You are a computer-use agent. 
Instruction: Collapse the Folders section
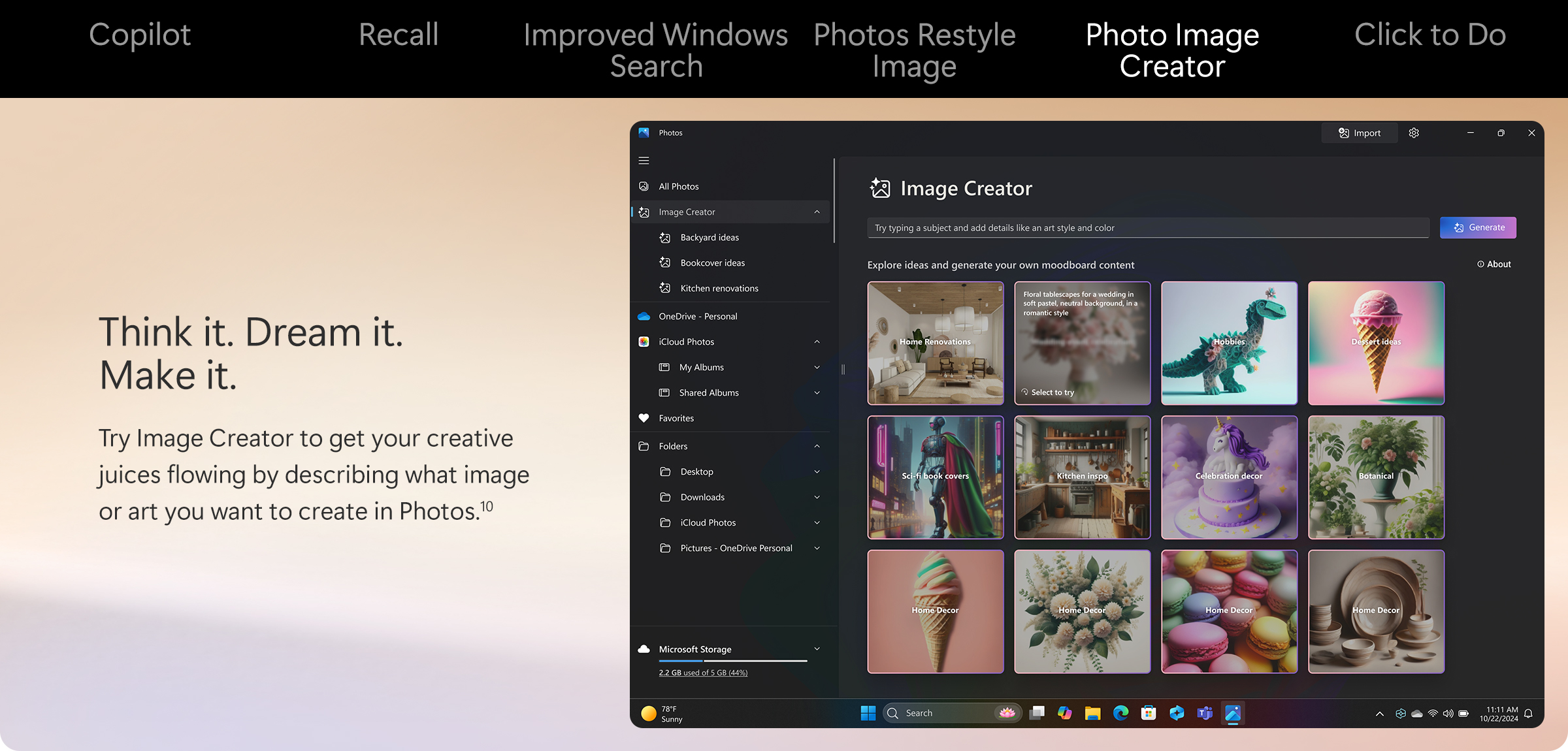(817, 447)
